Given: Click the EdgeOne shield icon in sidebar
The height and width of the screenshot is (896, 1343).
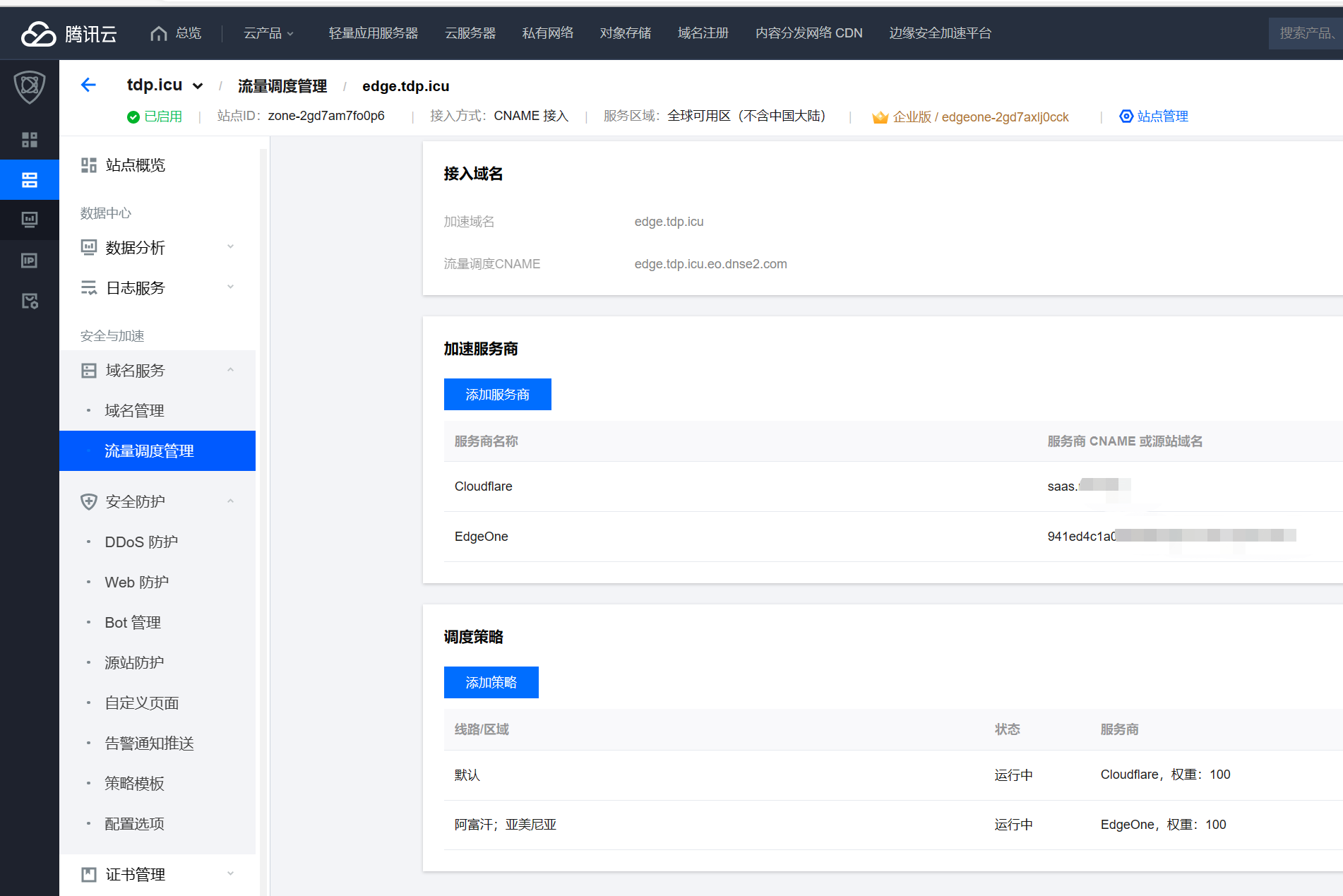Looking at the screenshot, I should (30, 87).
